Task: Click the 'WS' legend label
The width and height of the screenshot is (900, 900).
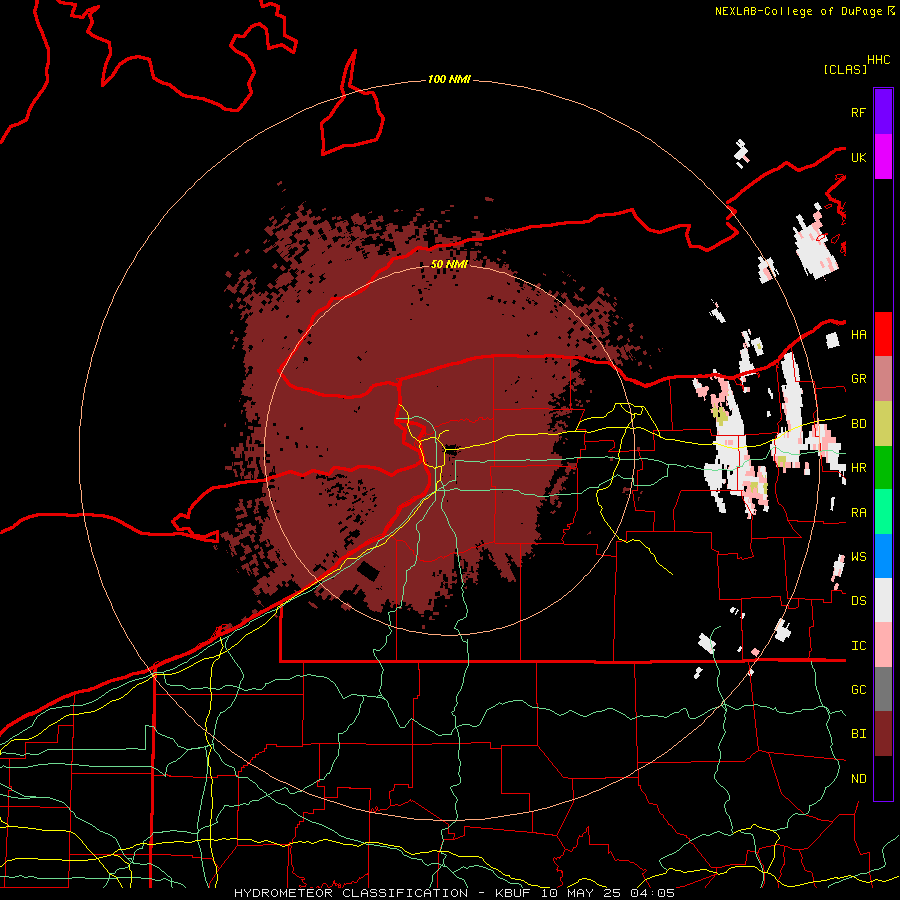Action: [858, 557]
